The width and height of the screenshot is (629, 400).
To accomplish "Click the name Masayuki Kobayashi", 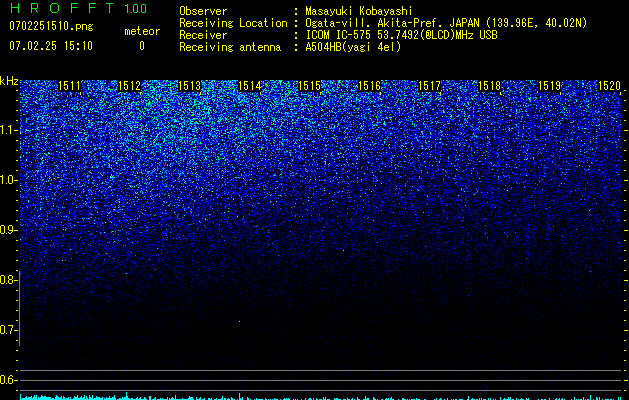I will pos(359,11).
